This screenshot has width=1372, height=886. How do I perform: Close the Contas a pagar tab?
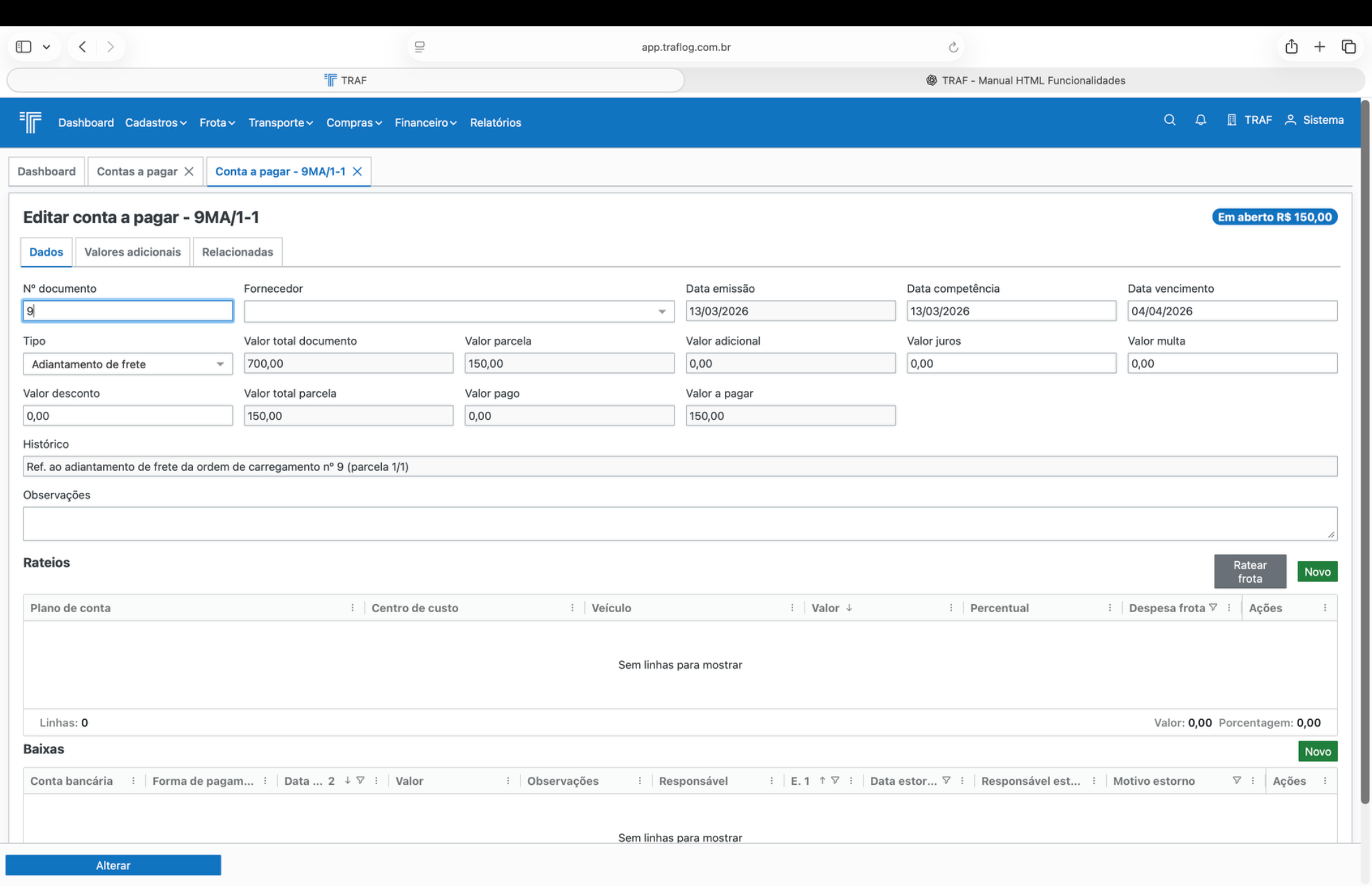pos(189,171)
